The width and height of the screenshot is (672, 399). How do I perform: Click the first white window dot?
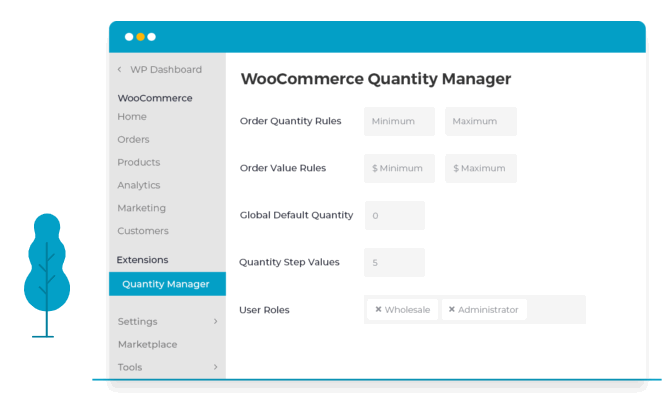129,37
